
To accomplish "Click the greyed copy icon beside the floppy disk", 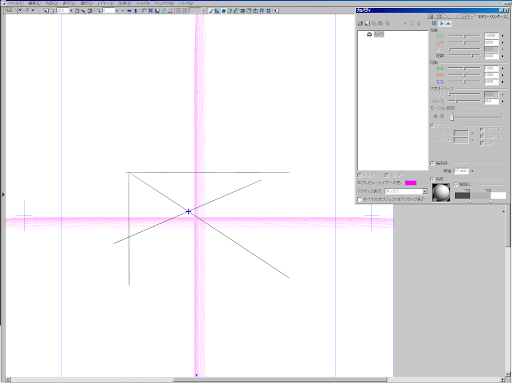I will tap(374, 24).
